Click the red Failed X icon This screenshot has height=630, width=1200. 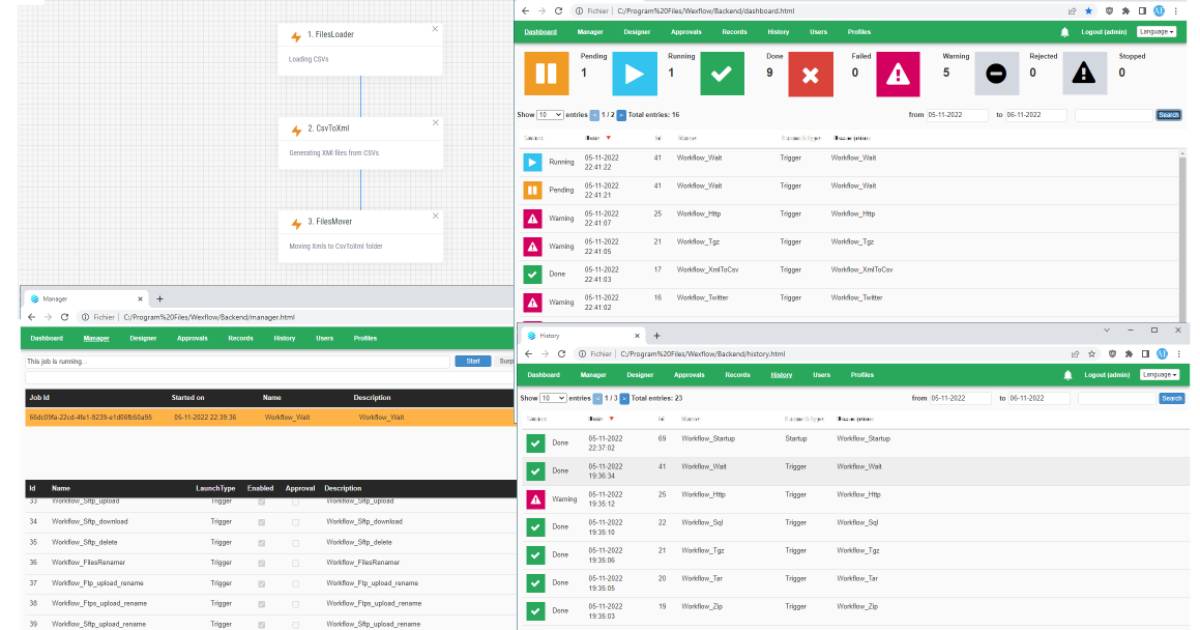pyautogui.click(x=809, y=72)
